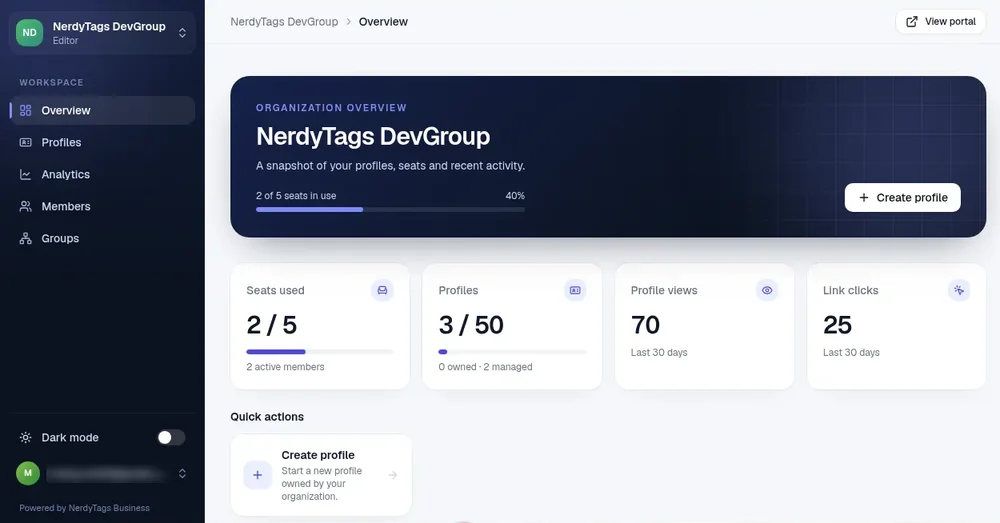The image size is (1000, 523).
Task: Click '0 owned · 2 managed' text
Action: pyautogui.click(x=485, y=367)
